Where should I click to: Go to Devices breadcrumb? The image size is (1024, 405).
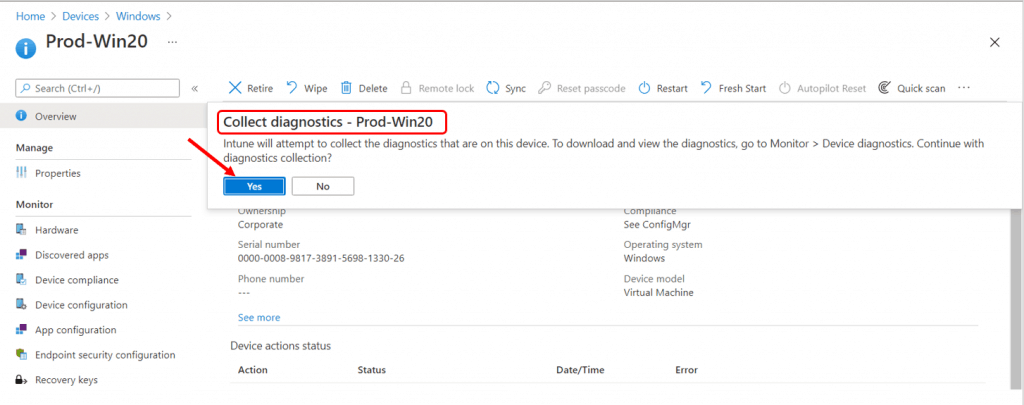coord(82,16)
